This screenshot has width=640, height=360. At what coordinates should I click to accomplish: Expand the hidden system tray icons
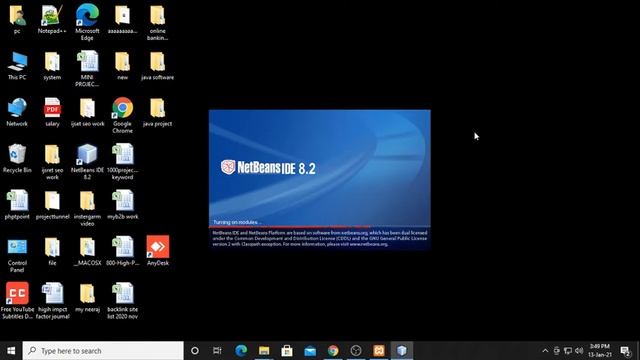point(545,351)
